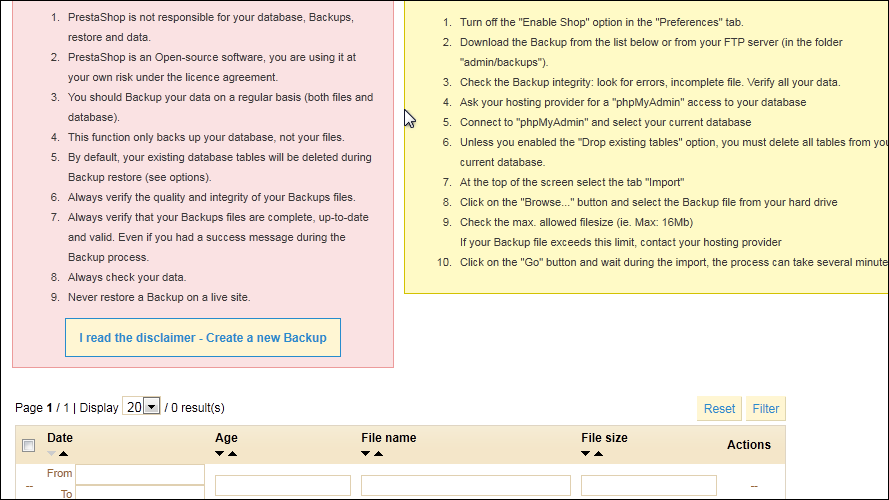Click the Filter button

[765, 409]
